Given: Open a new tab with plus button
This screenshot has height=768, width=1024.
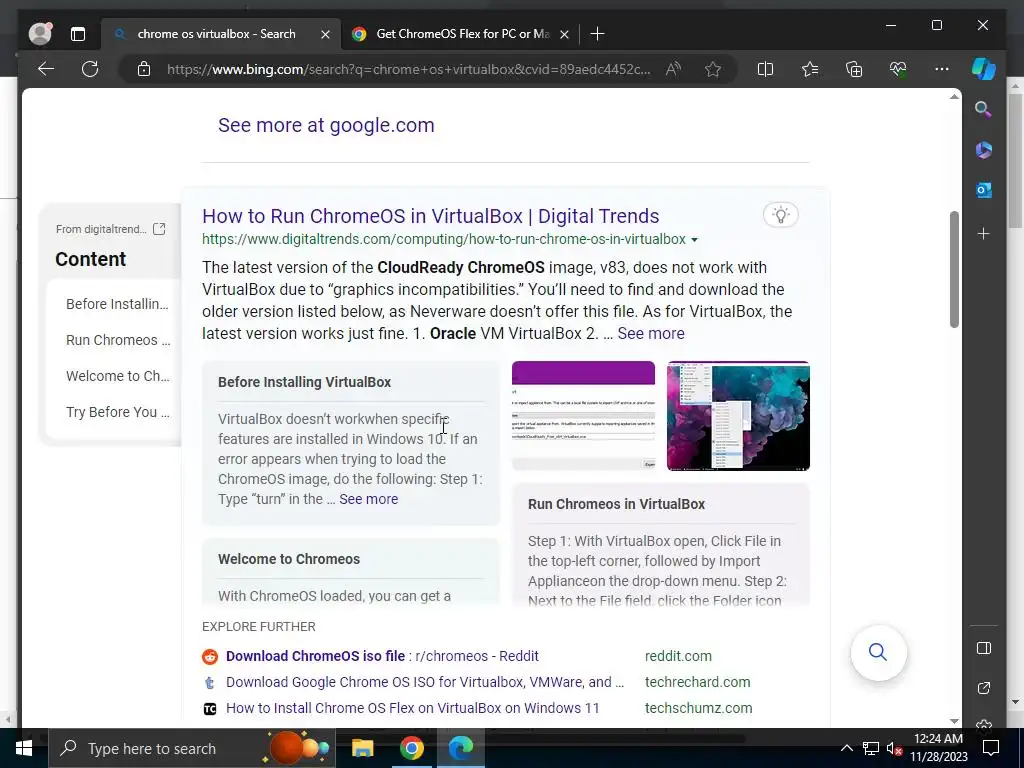Looking at the screenshot, I should (597, 34).
